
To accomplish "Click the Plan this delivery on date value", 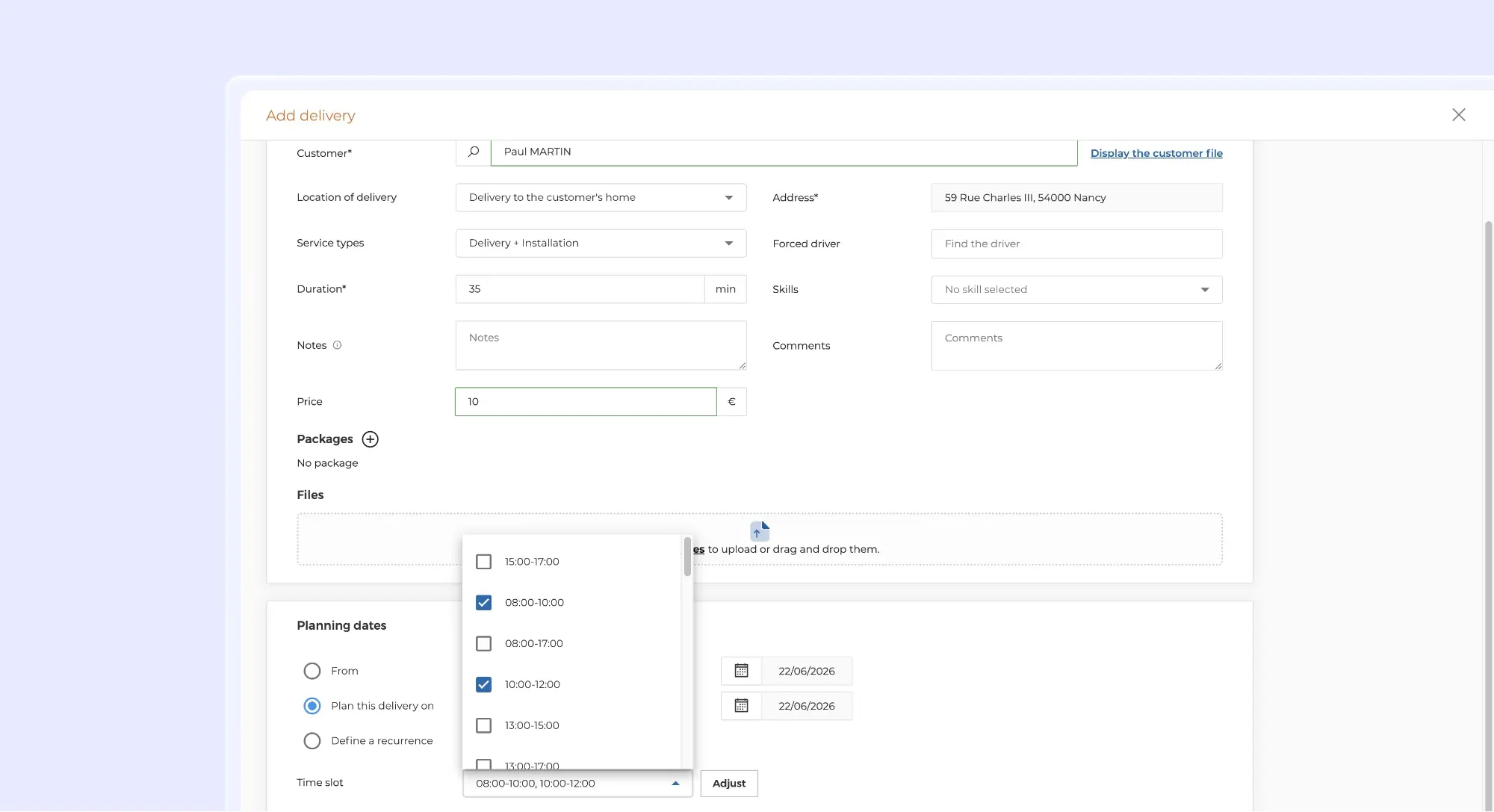I will 807,706.
